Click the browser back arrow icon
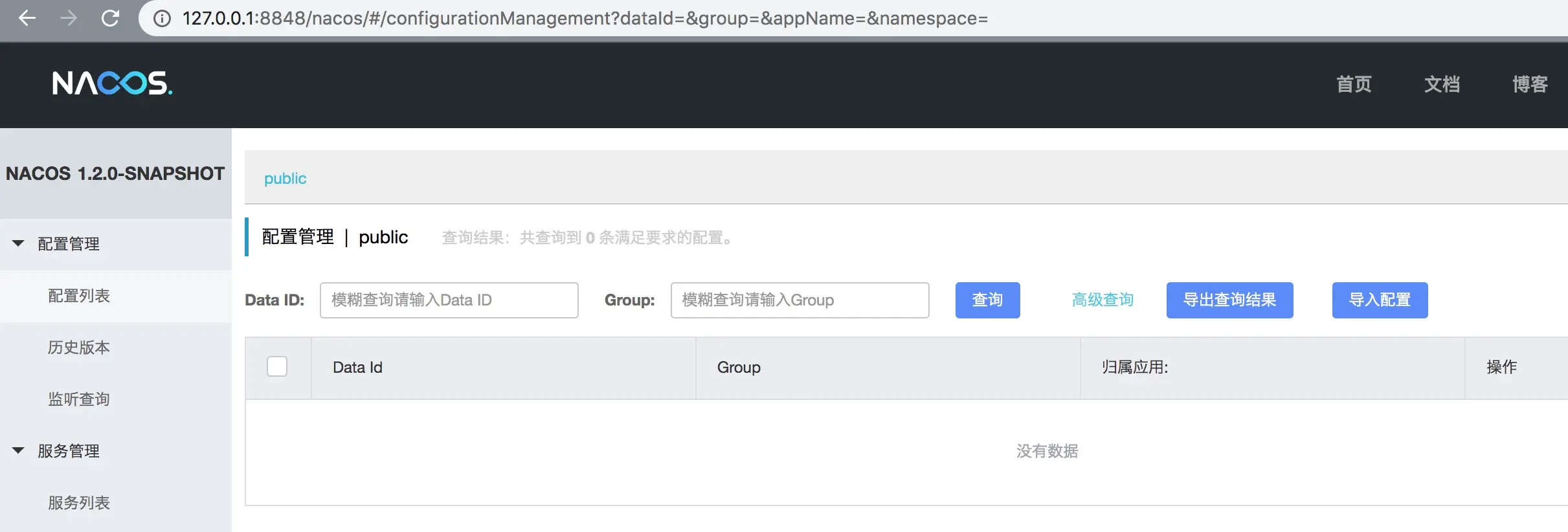Viewport: 1568px width, 532px height. 27,18
